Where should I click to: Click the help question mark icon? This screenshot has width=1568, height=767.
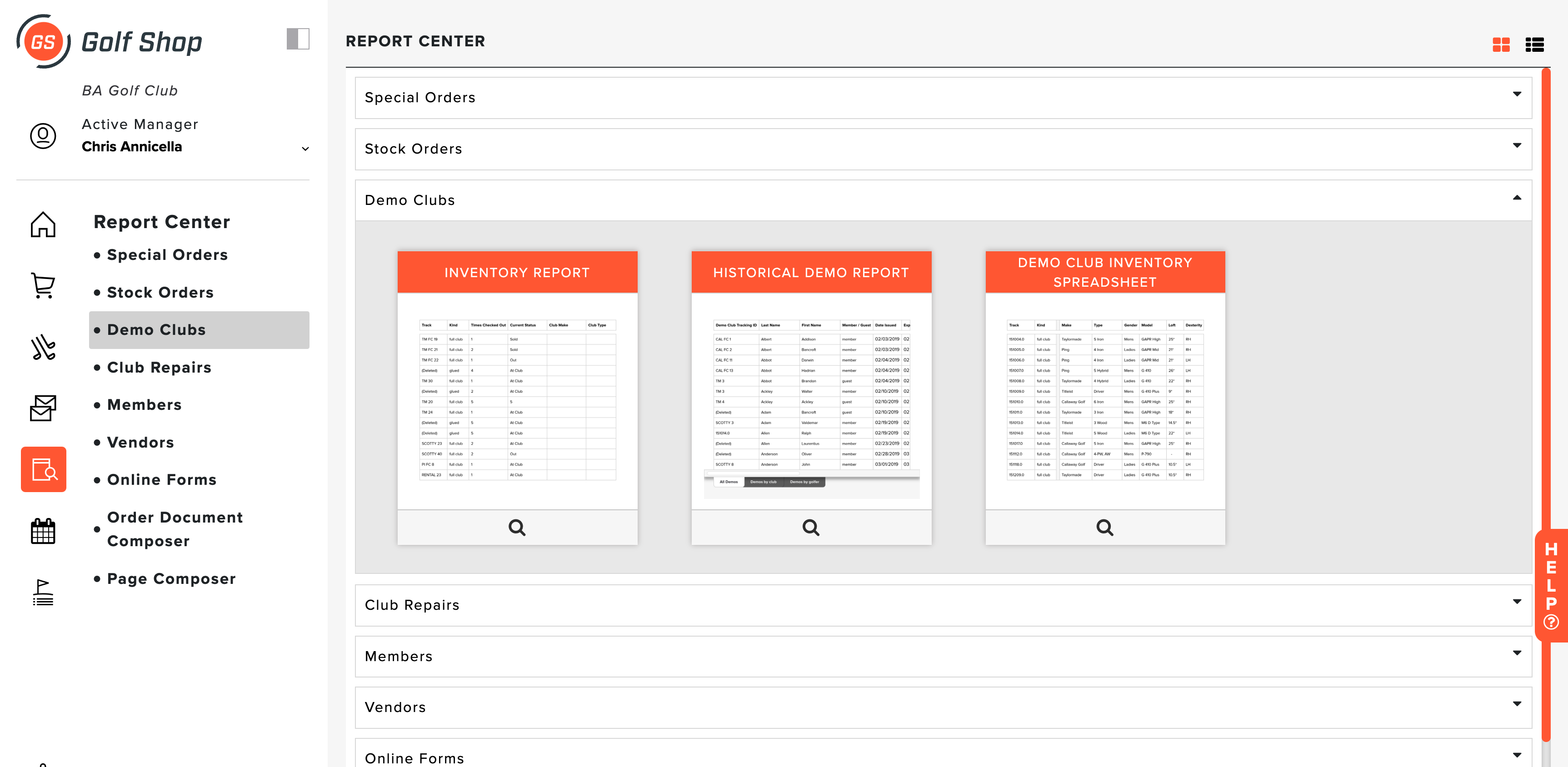tap(1551, 622)
